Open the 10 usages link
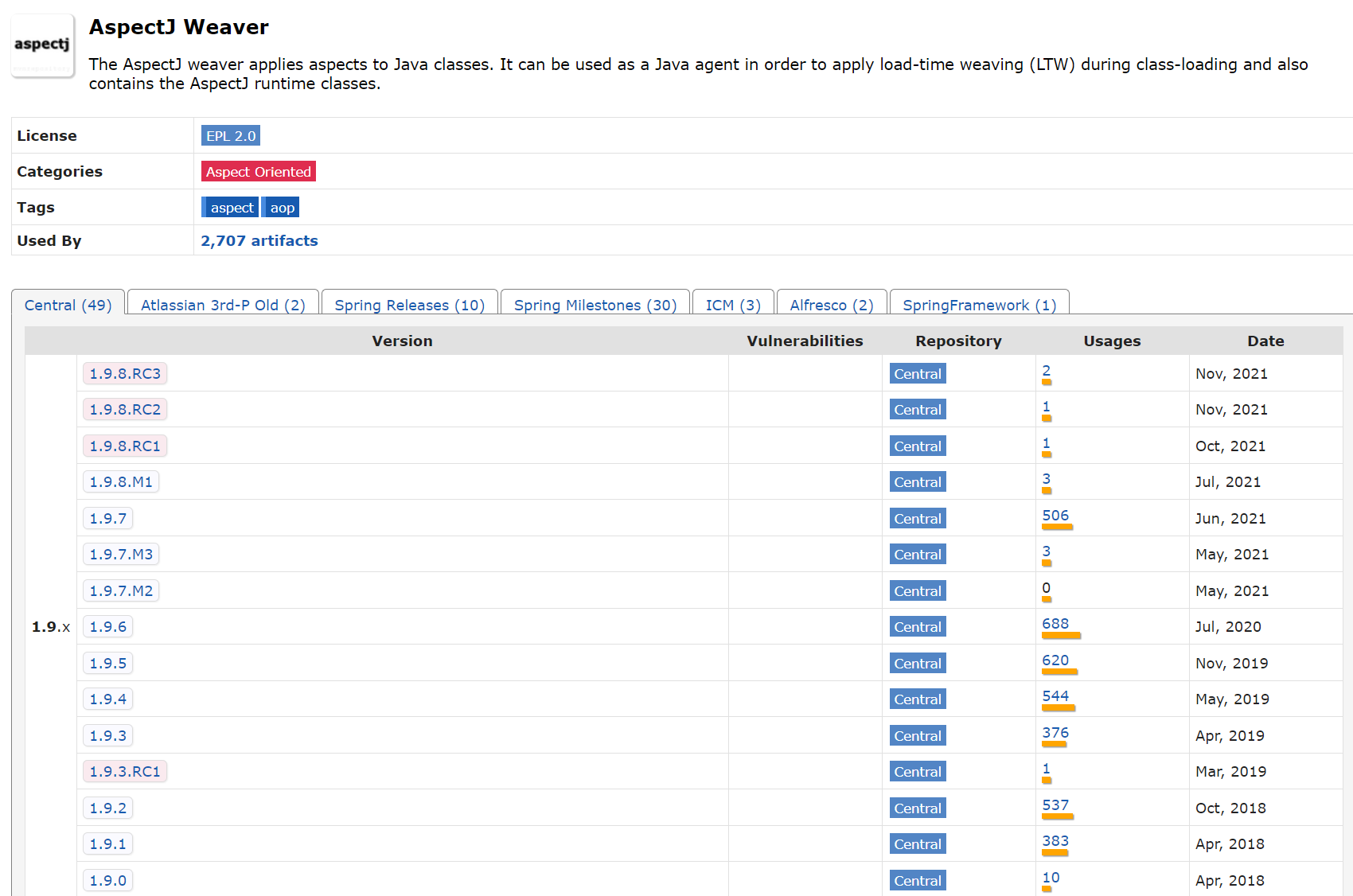Image resolution: width=1353 pixels, height=896 pixels. click(1051, 877)
